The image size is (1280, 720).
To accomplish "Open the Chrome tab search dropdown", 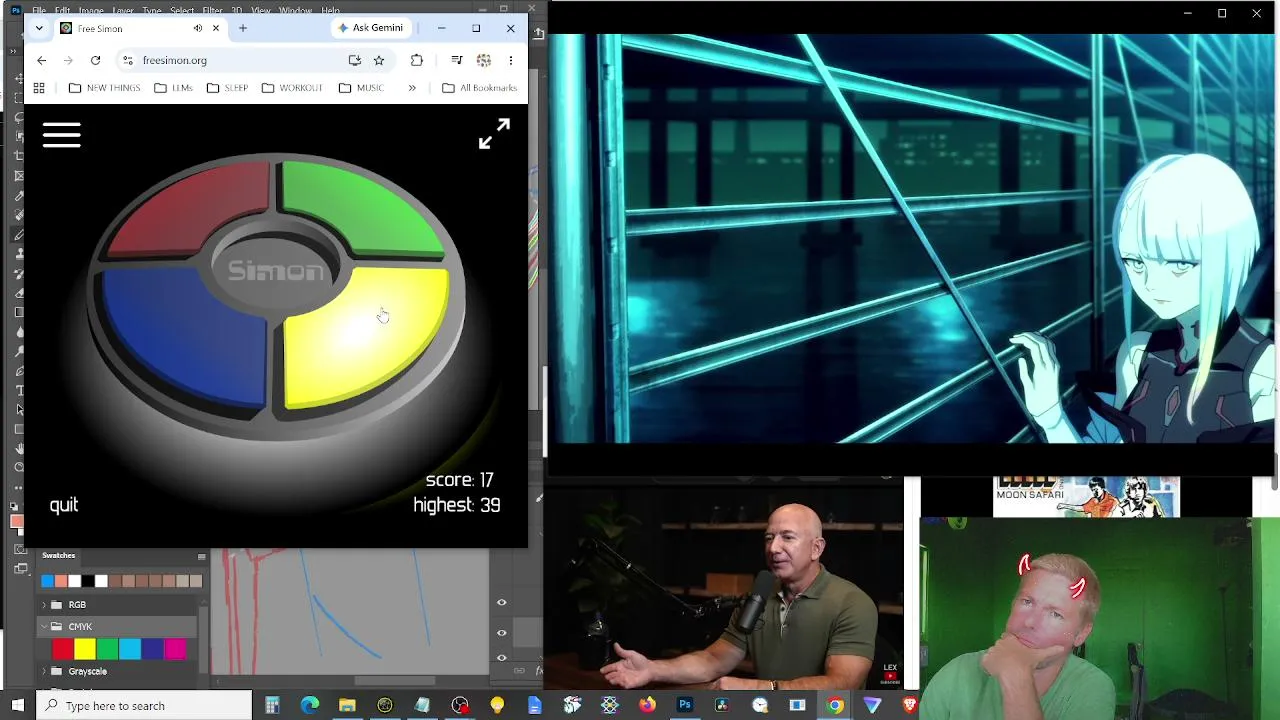I will click(39, 28).
